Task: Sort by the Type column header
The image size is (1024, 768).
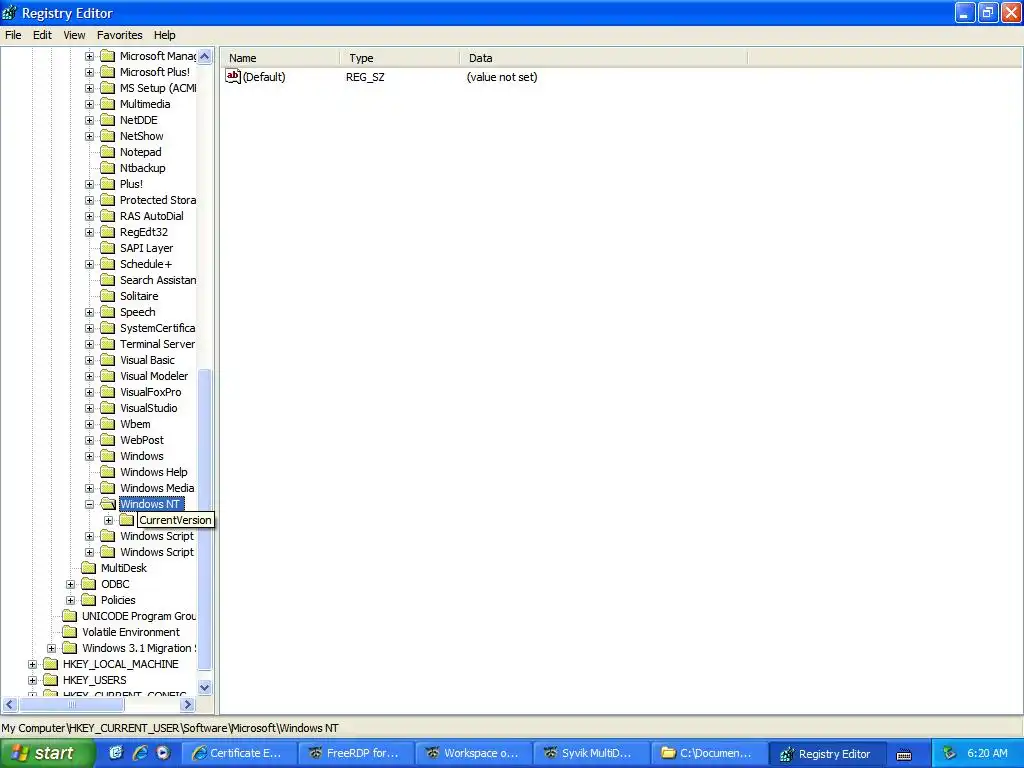Action: point(400,58)
